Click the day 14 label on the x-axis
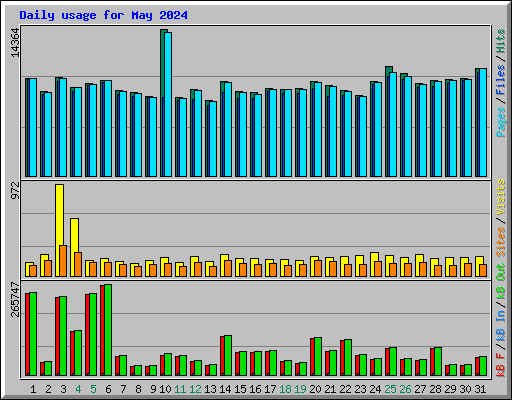The image size is (512, 400). coord(225,389)
